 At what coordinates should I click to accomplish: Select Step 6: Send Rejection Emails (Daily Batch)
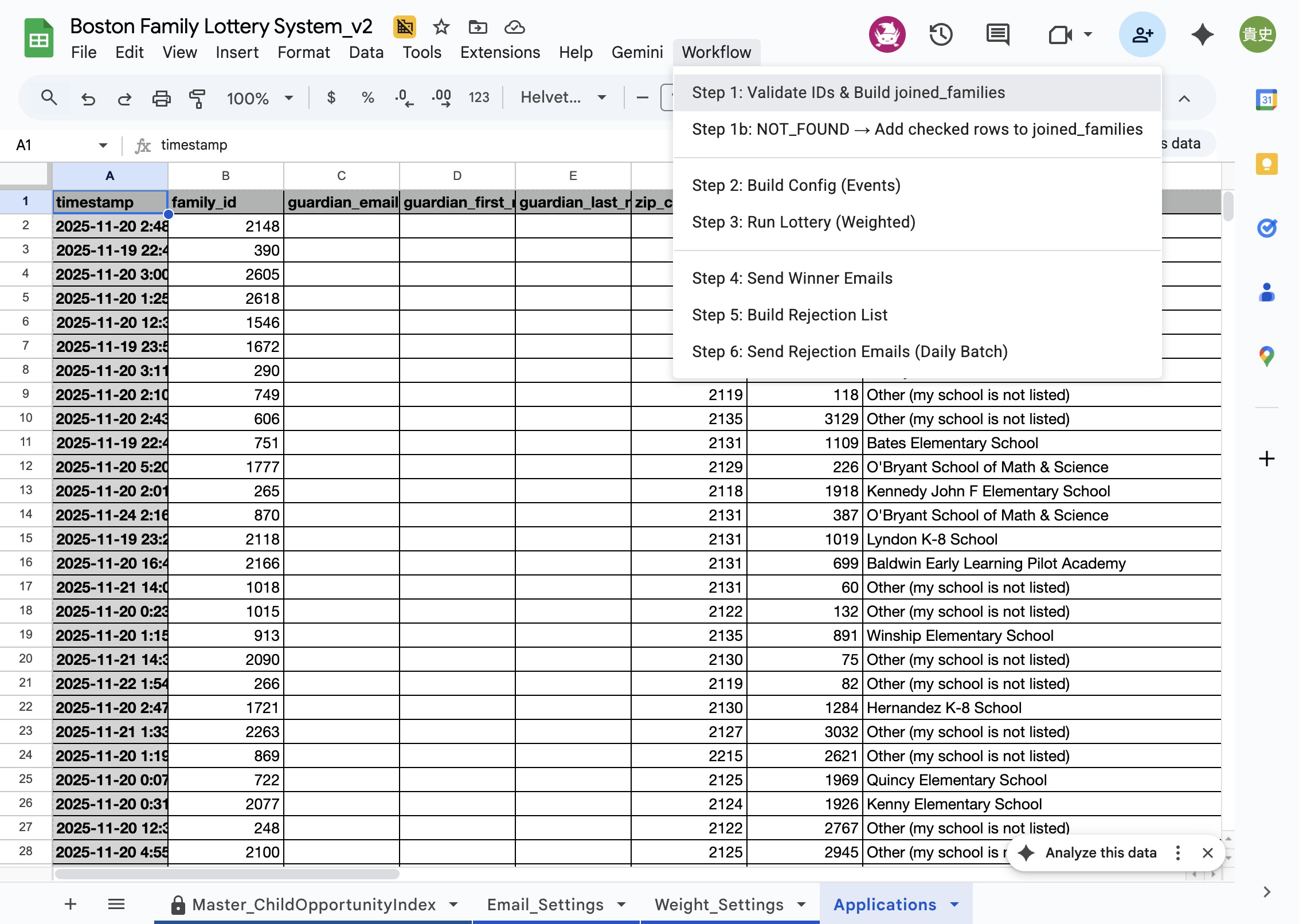point(917,351)
